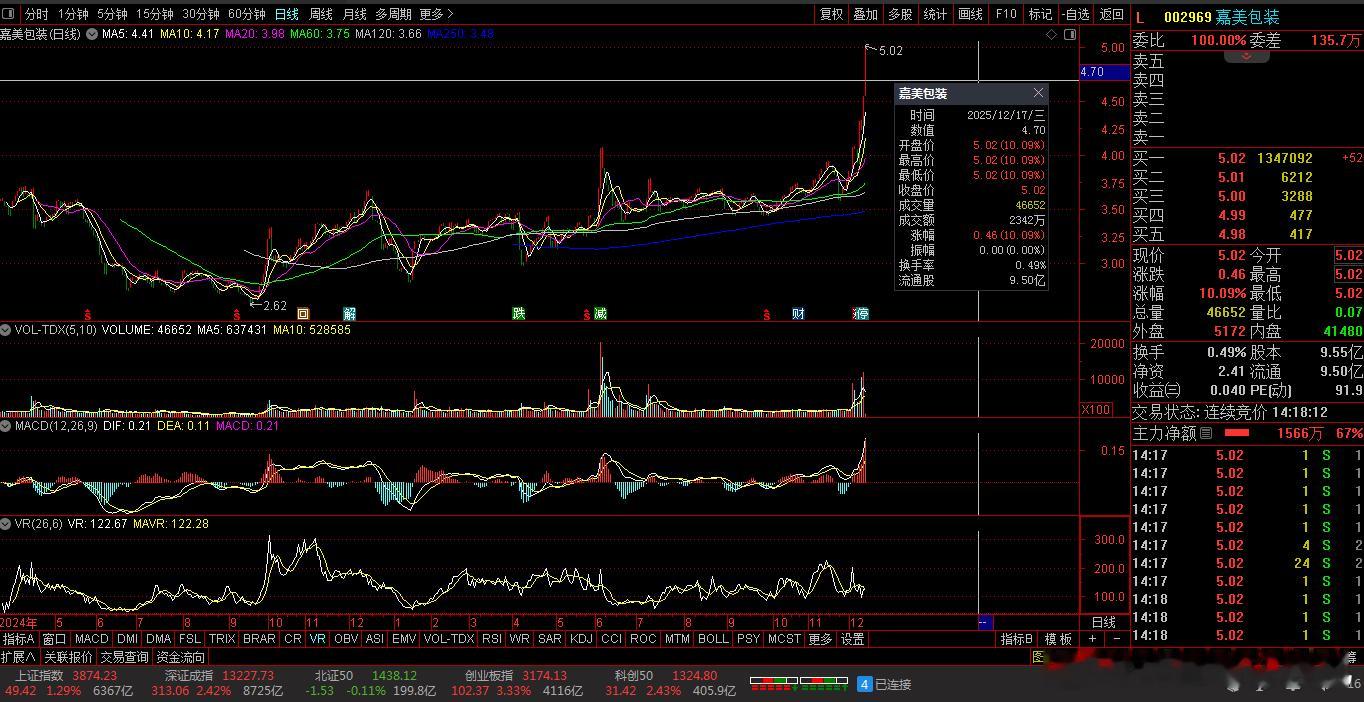Toggle the 扩展 expansion panel
Viewport: 1364px width, 702px height.
[18, 657]
